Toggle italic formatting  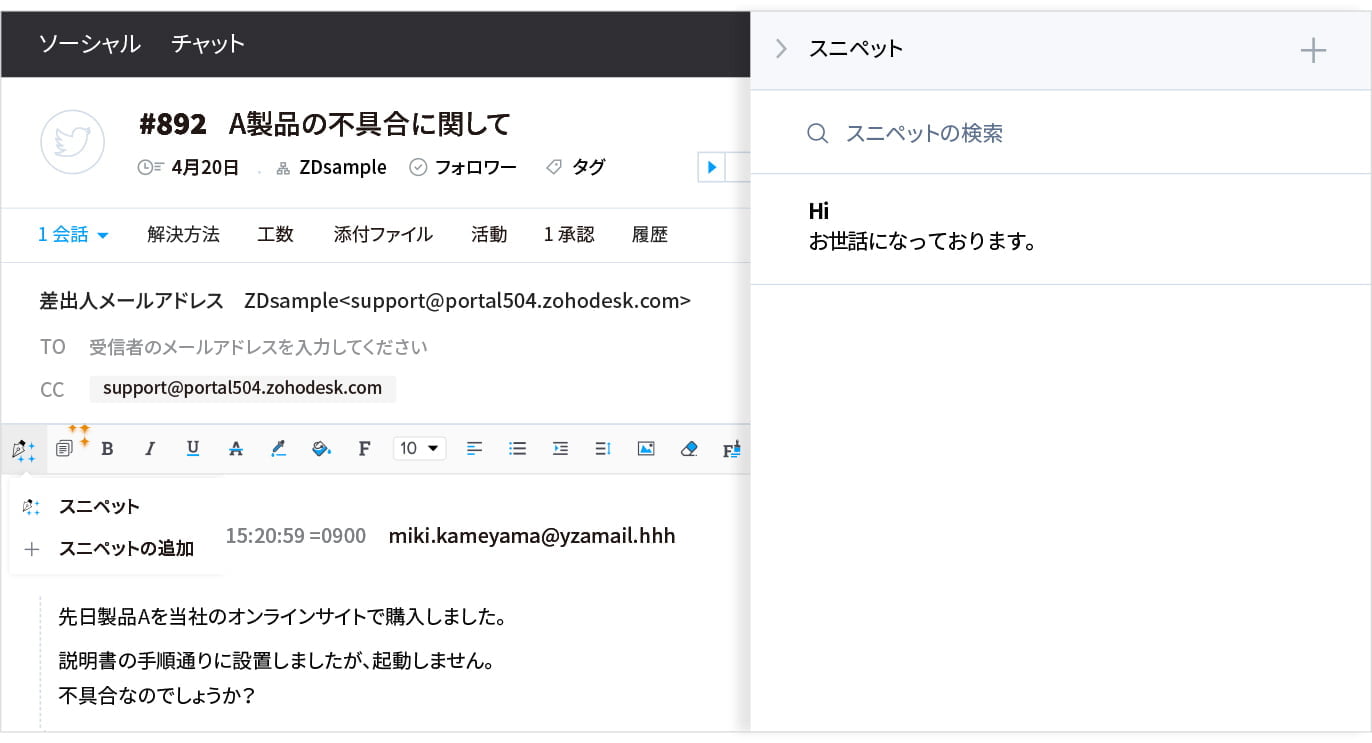(x=150, y=449)
